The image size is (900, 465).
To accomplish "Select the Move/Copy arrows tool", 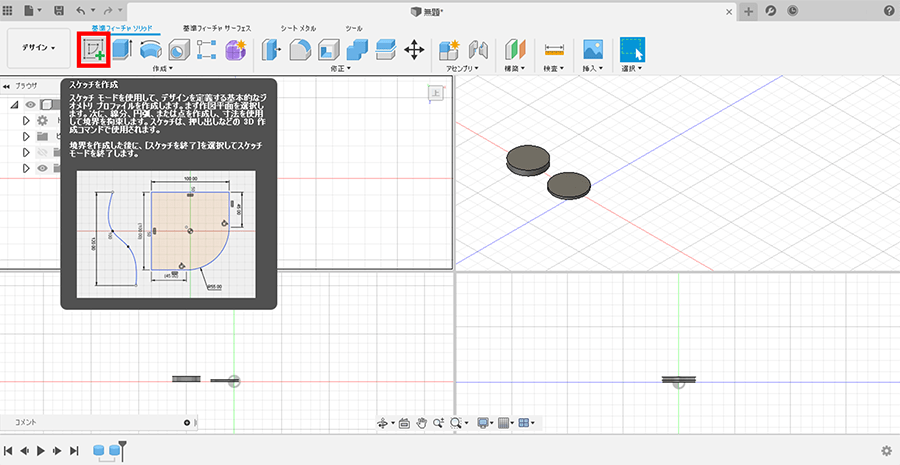I will pos(414,50).
